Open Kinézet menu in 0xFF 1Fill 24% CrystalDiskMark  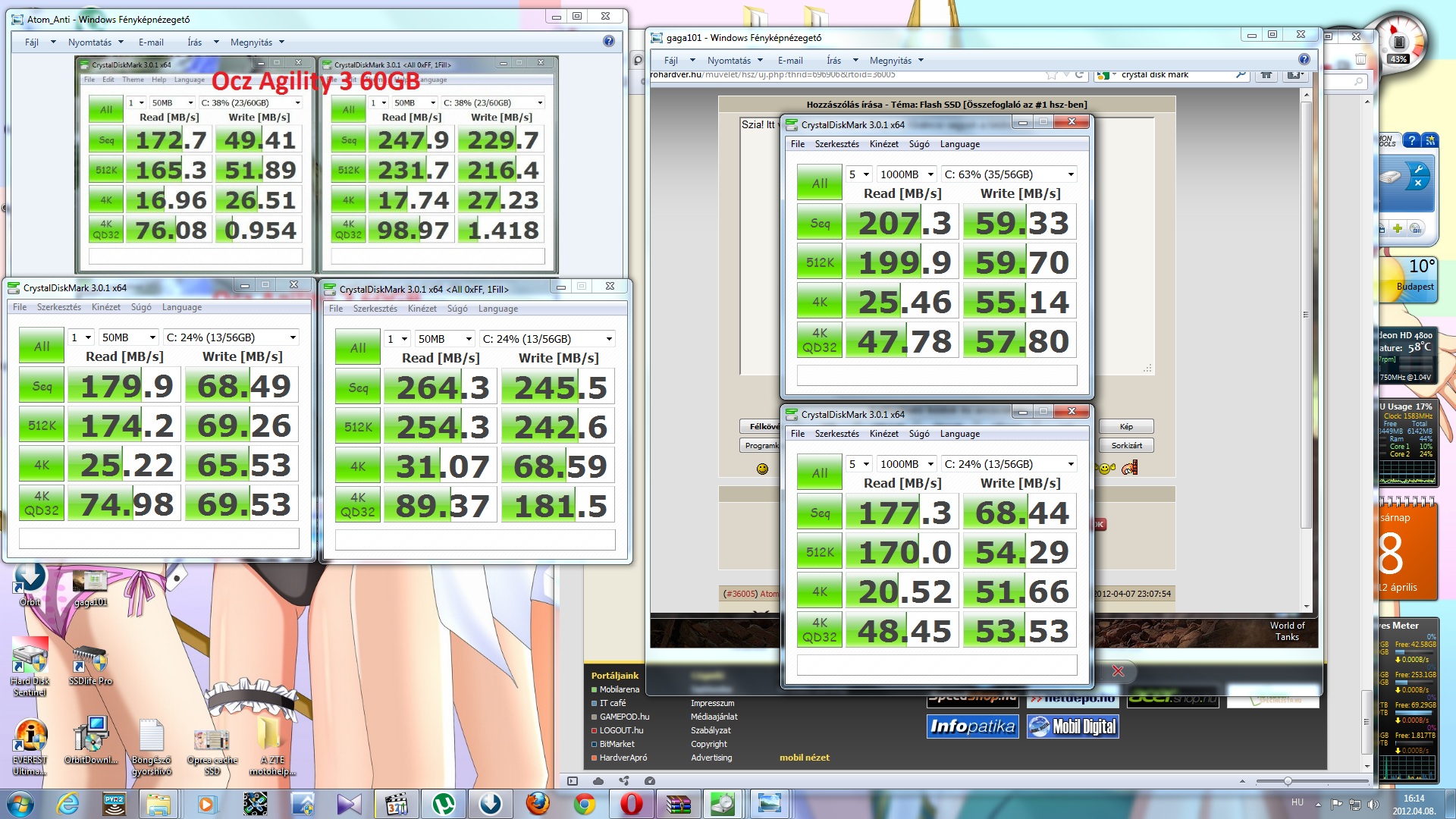click(x=422, y=309)
